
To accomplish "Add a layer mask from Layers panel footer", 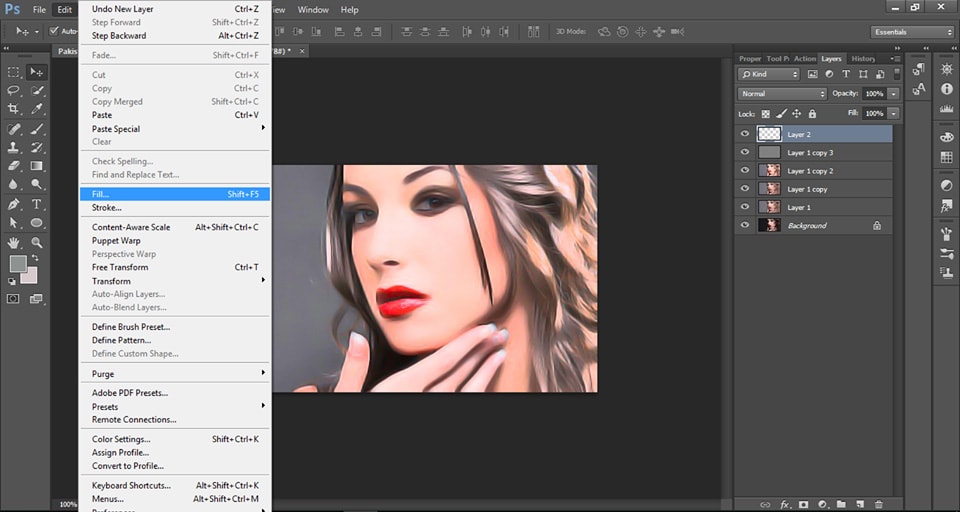I will (804, 504).
